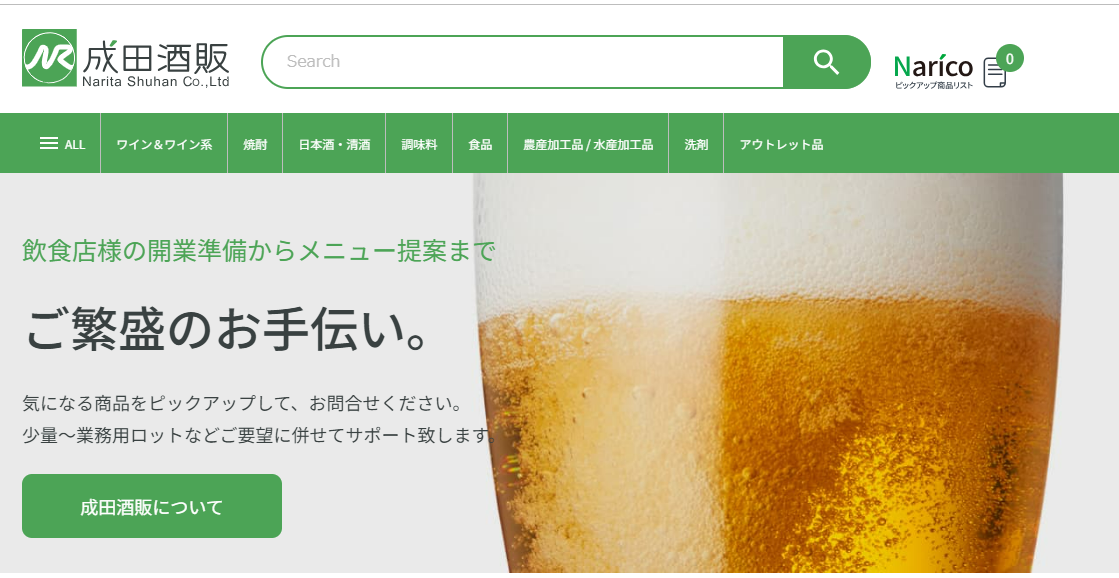Select the 食品 navigation item
Image resolution: width=1119 pixels, height=578 pixels.
[480, 144]
